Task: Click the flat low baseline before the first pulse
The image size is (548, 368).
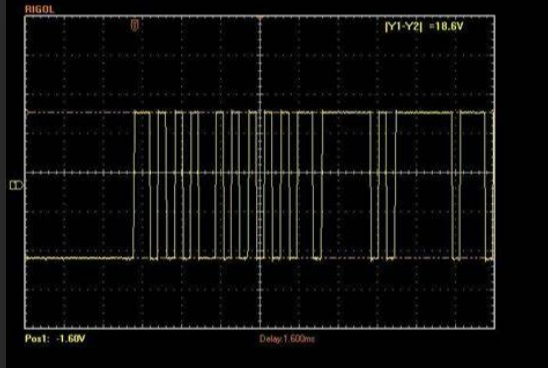Action: click(79, 258)
